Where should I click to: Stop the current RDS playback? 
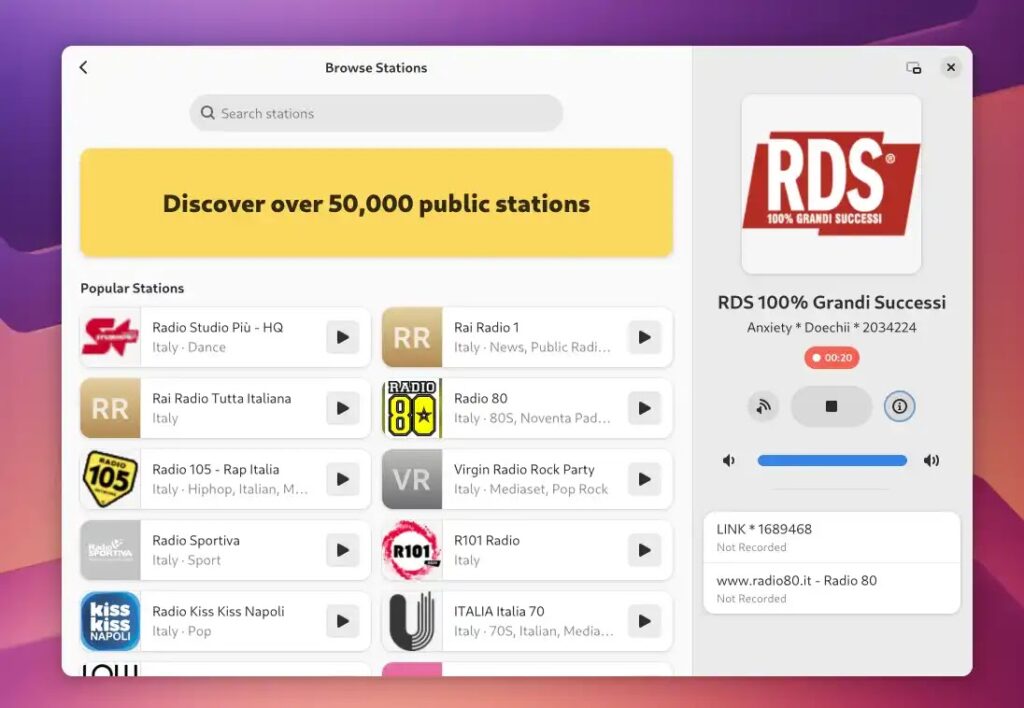tap(831, 407)
